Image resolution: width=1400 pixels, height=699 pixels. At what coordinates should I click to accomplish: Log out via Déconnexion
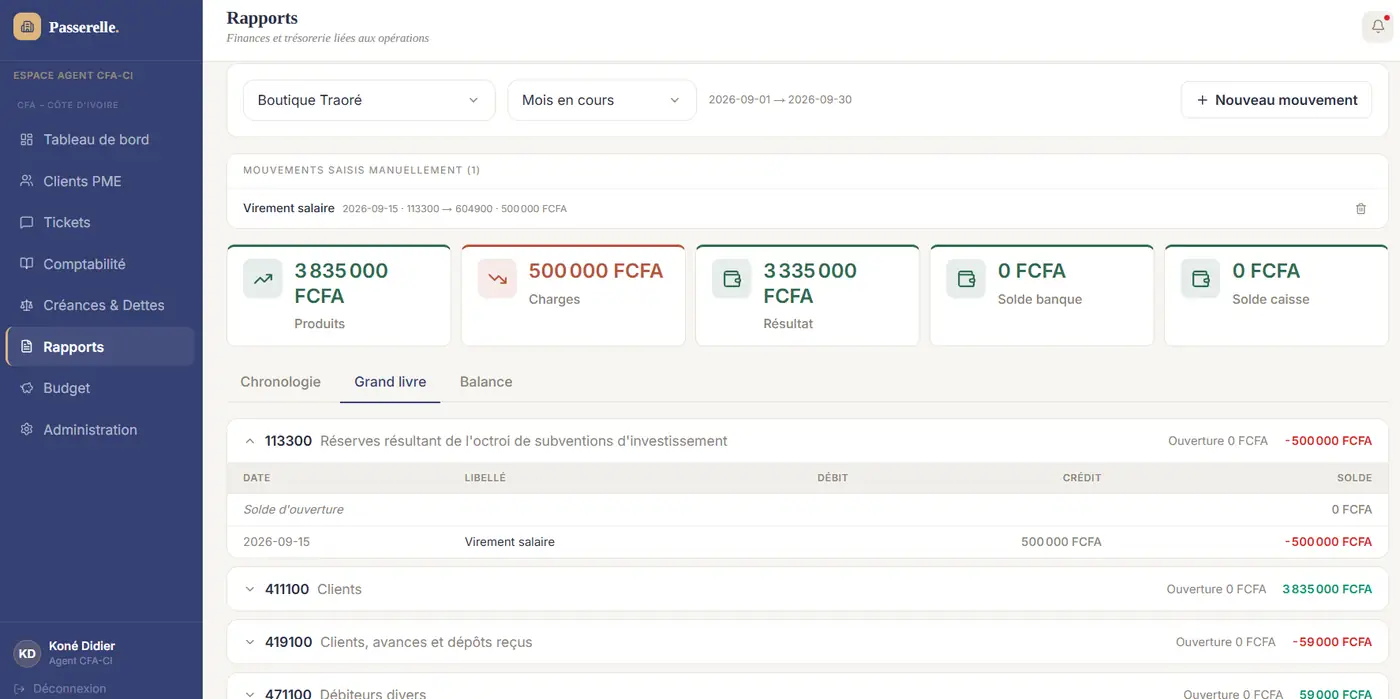[60, 688]
